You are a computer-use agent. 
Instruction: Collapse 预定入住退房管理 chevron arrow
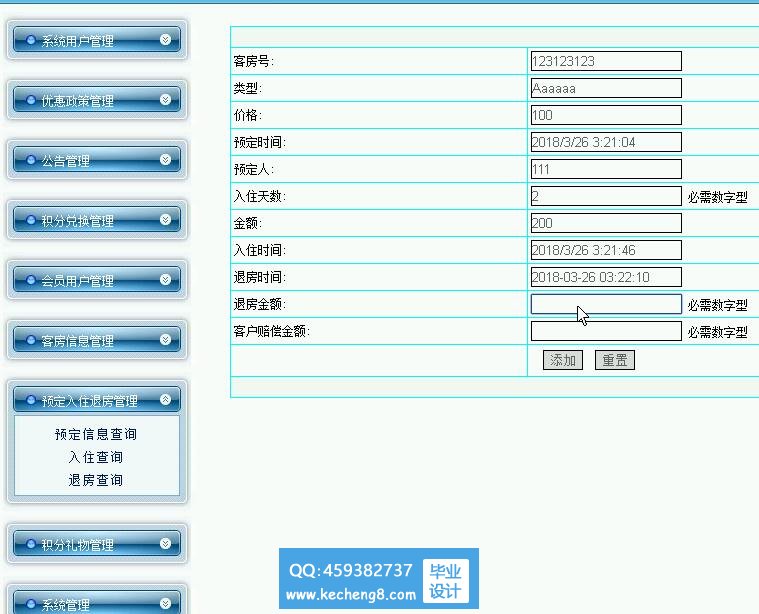tap(166, 399)
